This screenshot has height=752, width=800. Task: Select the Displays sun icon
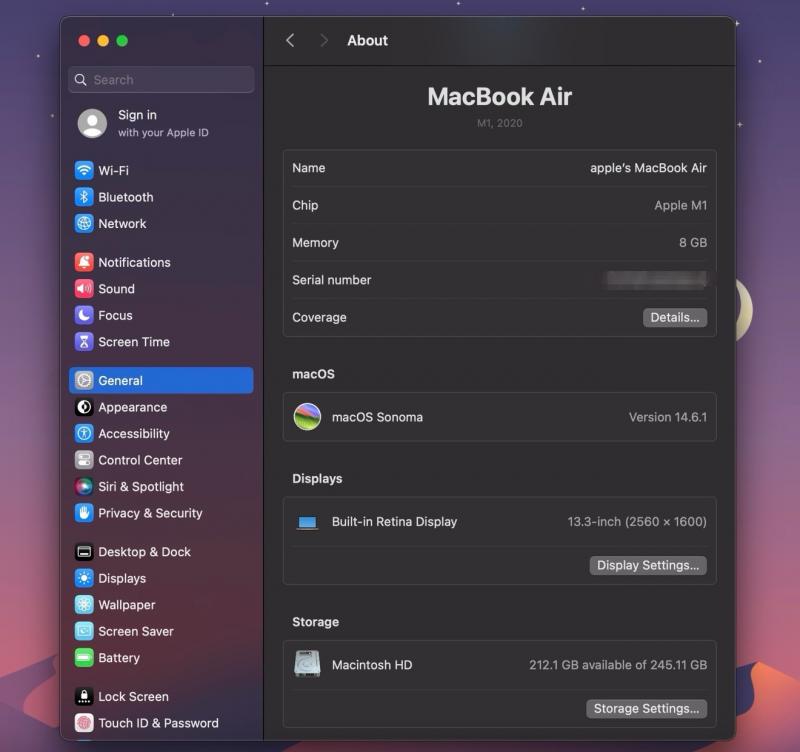(x=84, y=579)
